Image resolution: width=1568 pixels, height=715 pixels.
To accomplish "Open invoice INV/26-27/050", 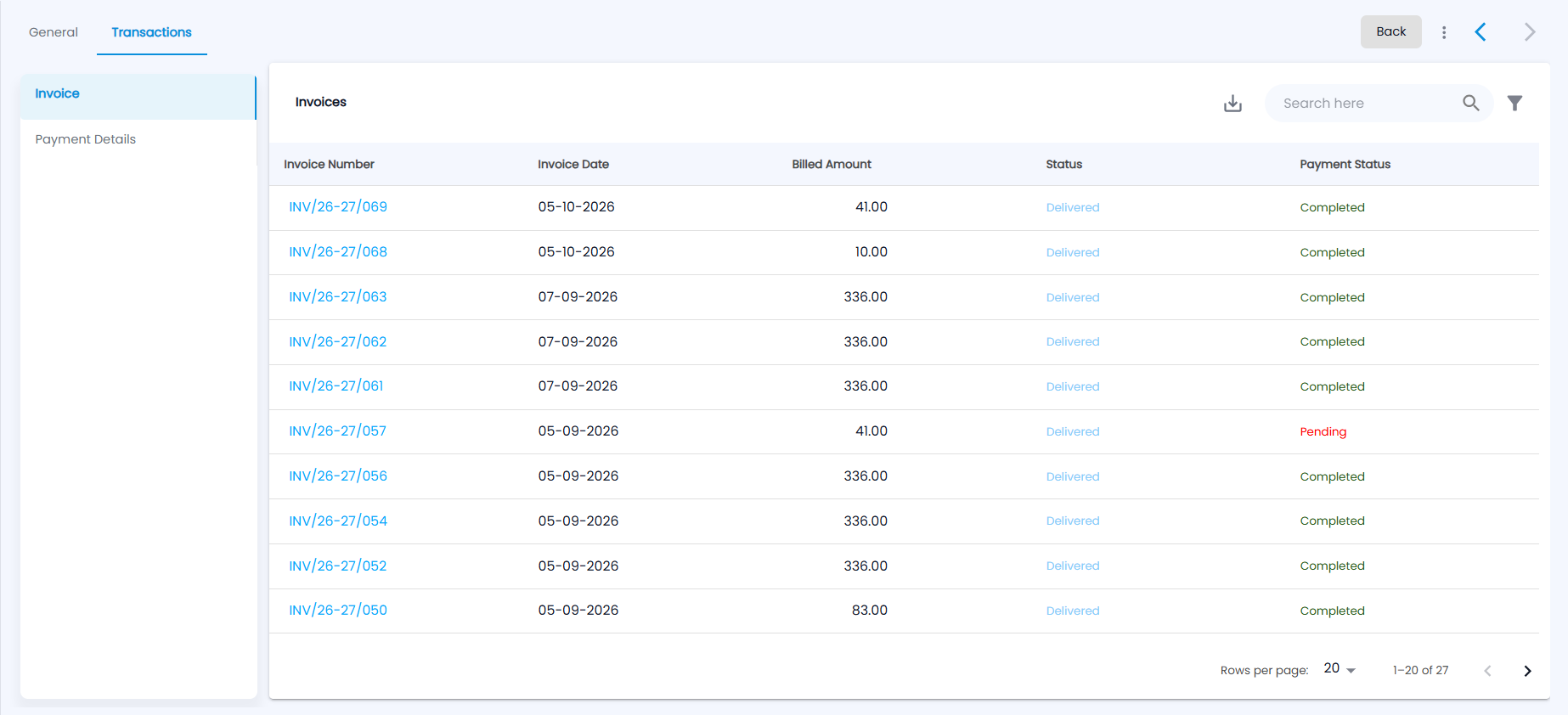I will click(338, 611).
